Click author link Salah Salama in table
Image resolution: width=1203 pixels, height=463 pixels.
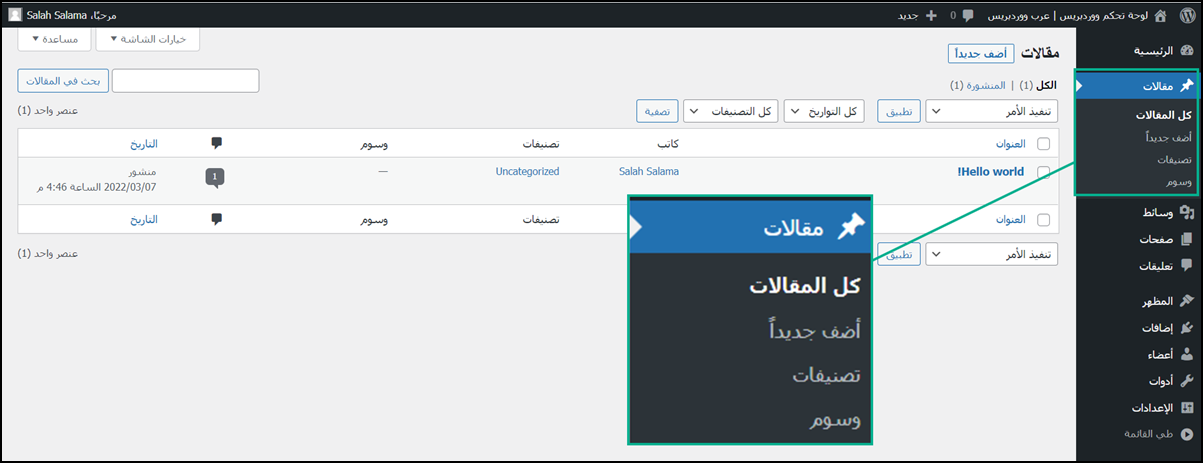649,172
